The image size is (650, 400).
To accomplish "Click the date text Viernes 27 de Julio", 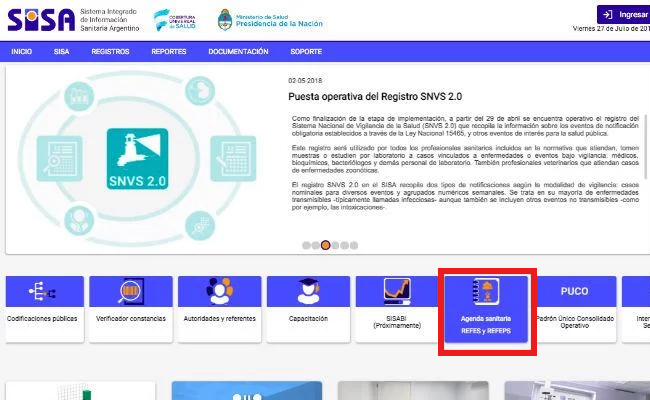I will point(611,29).
